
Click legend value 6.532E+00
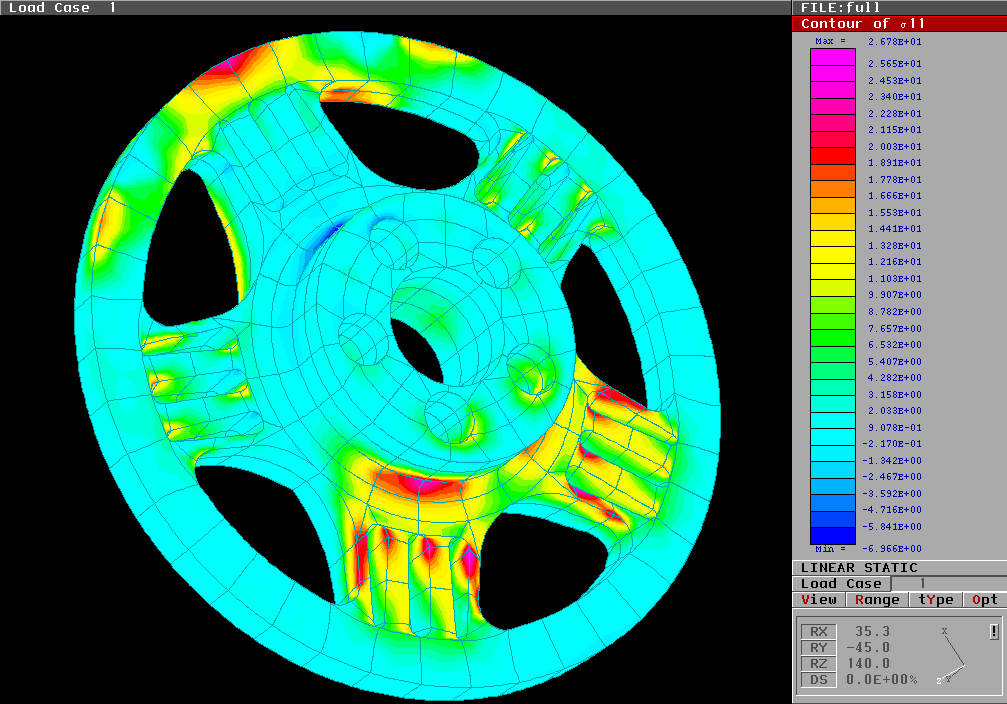click(895, 345)
